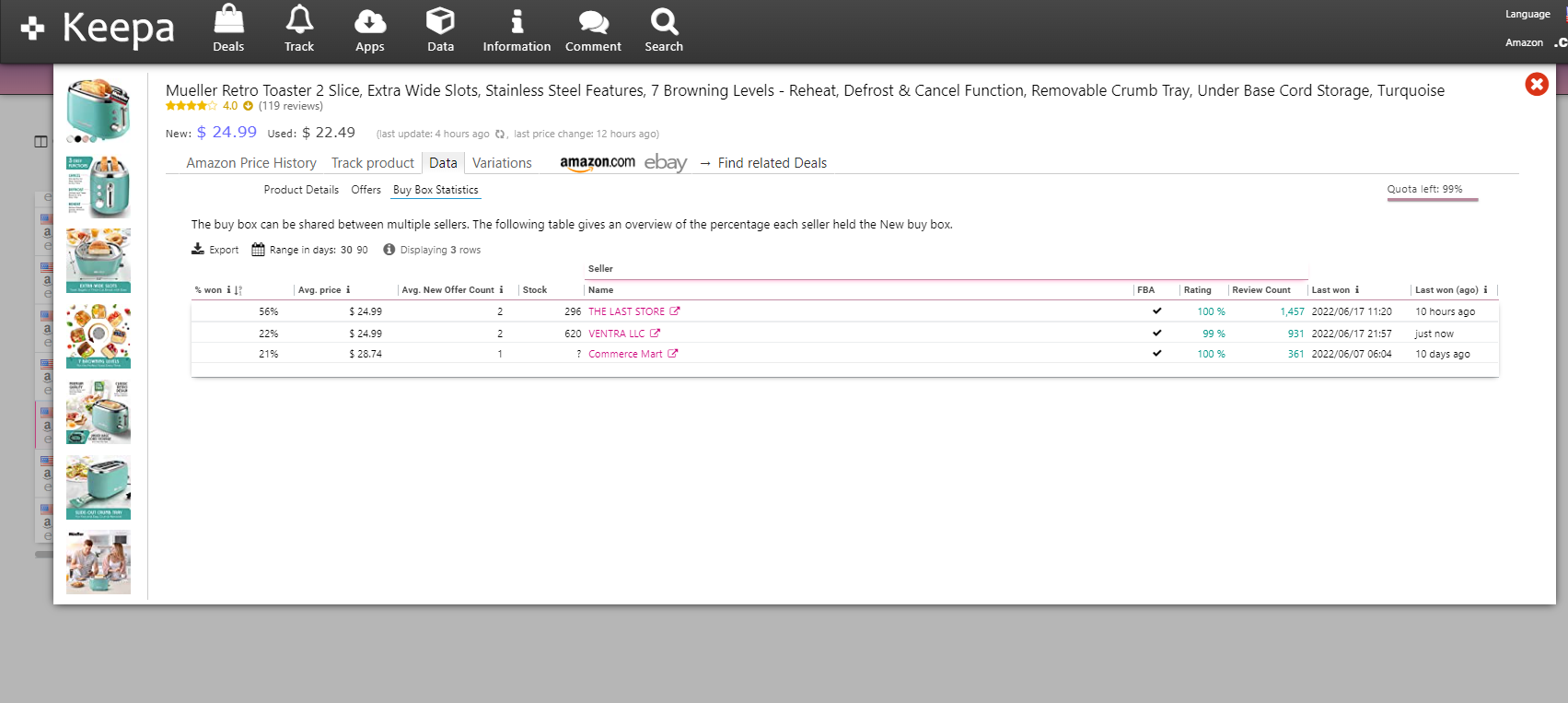The width and height of the screenshot is (1568, 703).
Task: Open Offers sub-tab
Action: point(366,190)
